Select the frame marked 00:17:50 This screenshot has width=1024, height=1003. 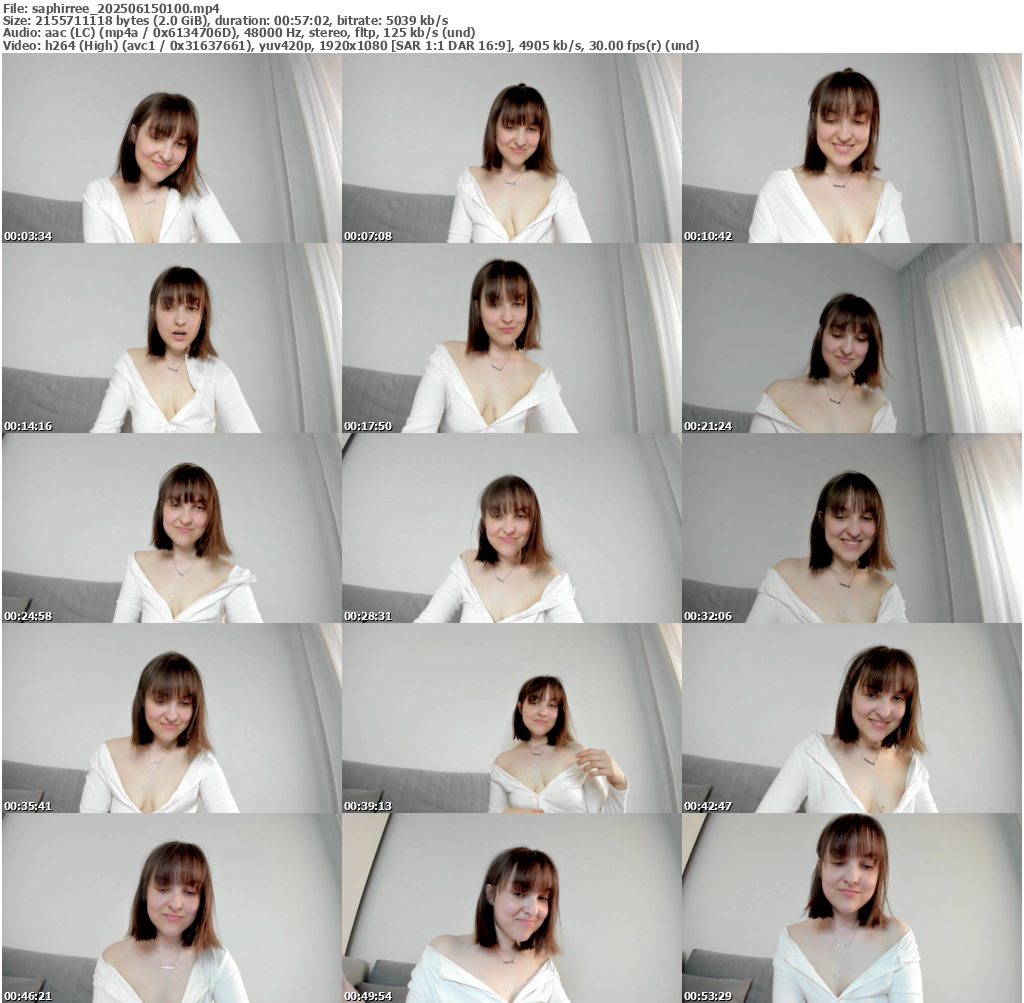click(511, 338)
